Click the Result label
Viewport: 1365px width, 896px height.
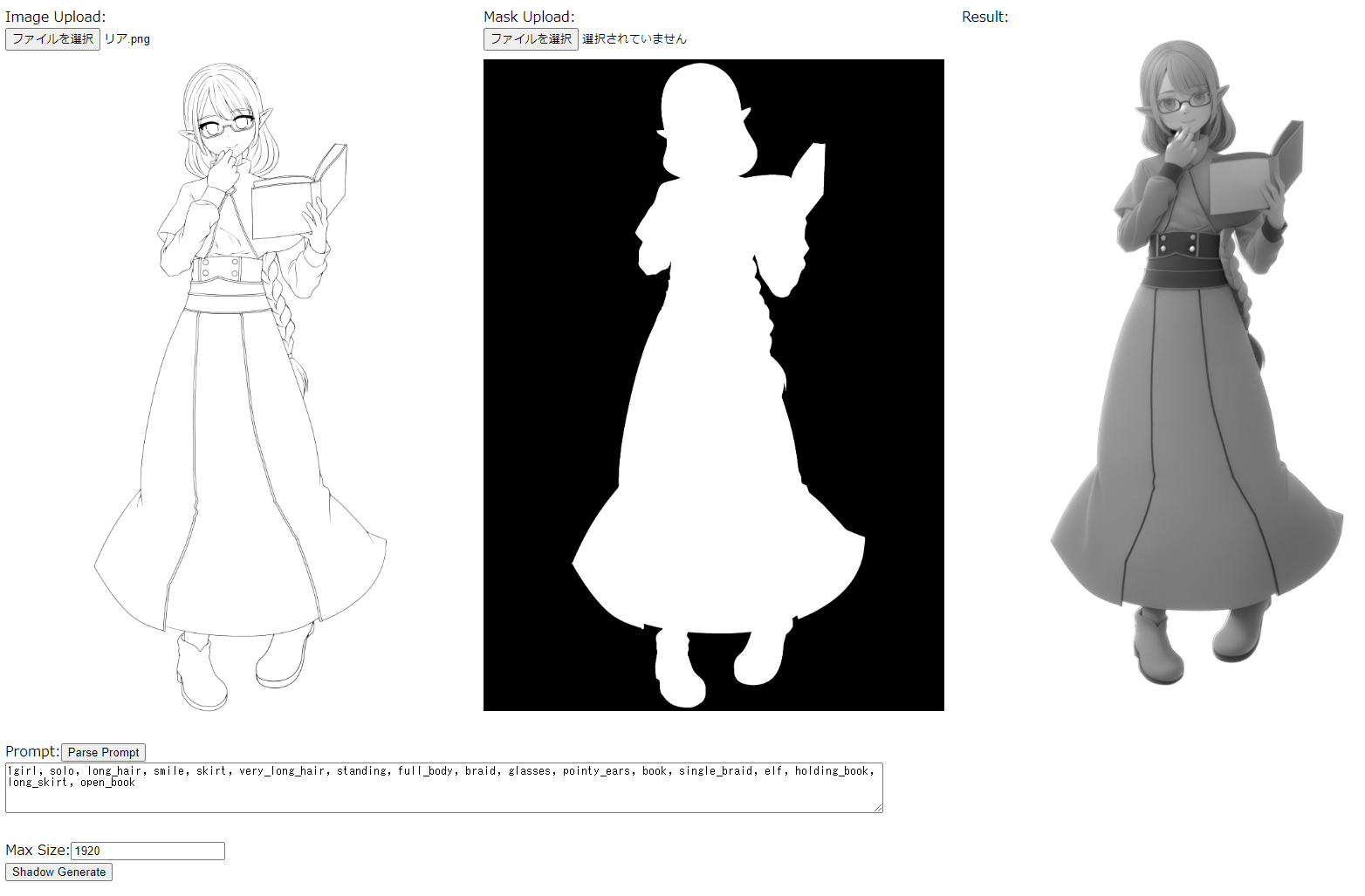tap(984, 16)
